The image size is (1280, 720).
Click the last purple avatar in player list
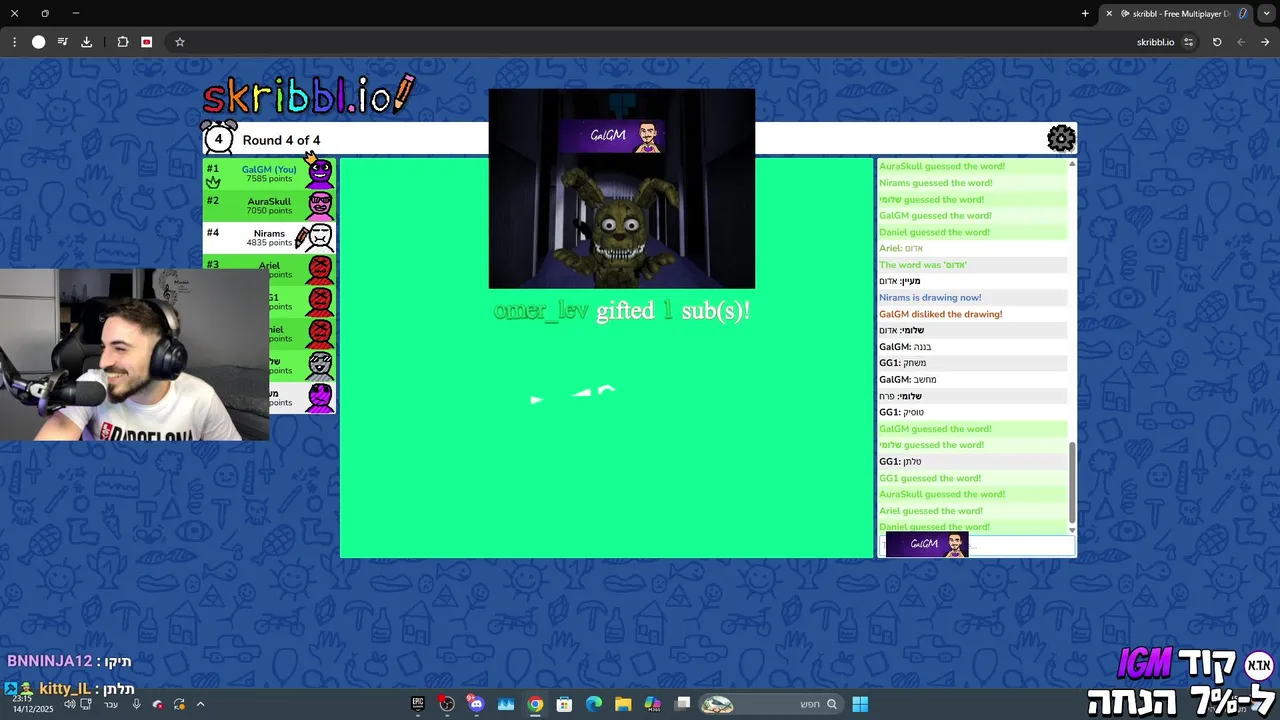point(320,397)
